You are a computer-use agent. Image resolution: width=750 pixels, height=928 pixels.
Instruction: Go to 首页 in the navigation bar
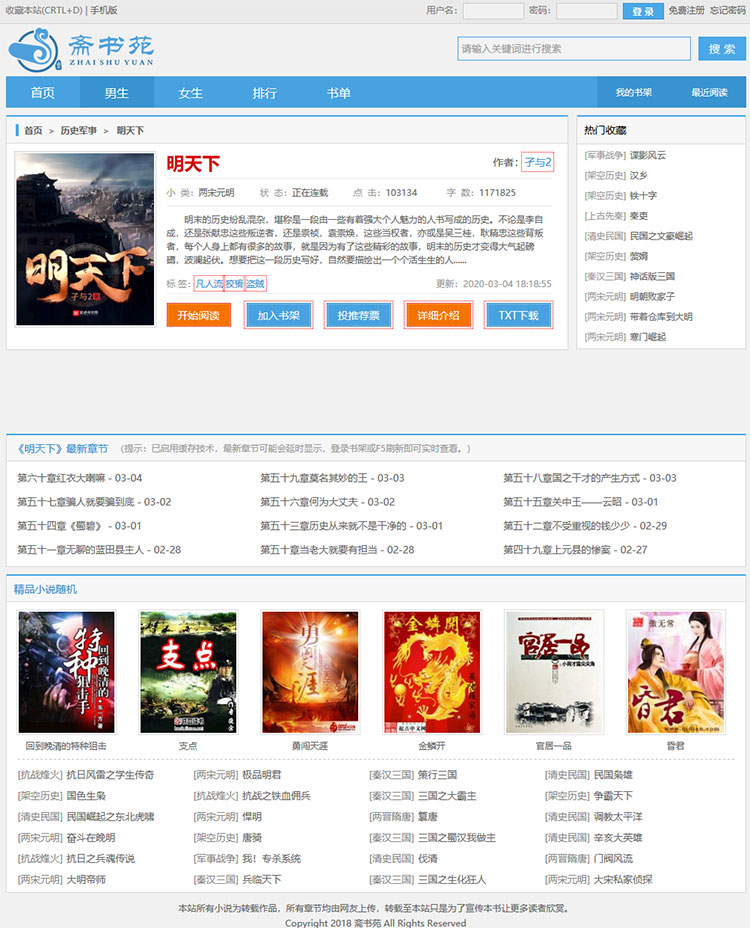point(43,92)
